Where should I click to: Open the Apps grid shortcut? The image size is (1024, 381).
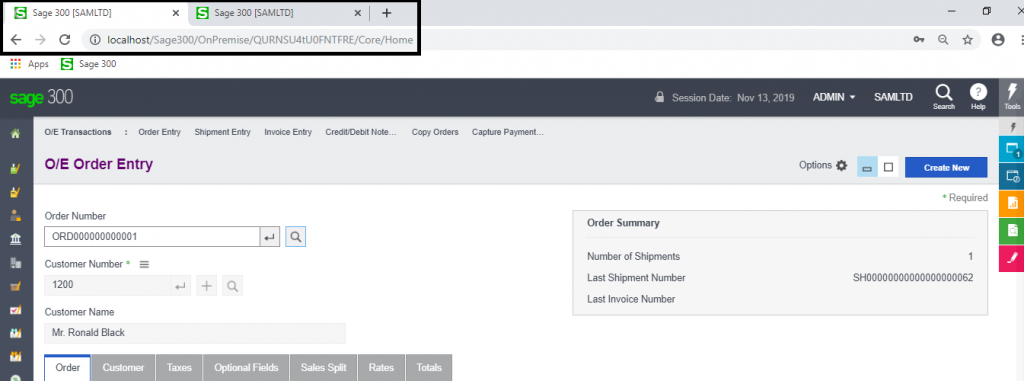tap(30, 64)
